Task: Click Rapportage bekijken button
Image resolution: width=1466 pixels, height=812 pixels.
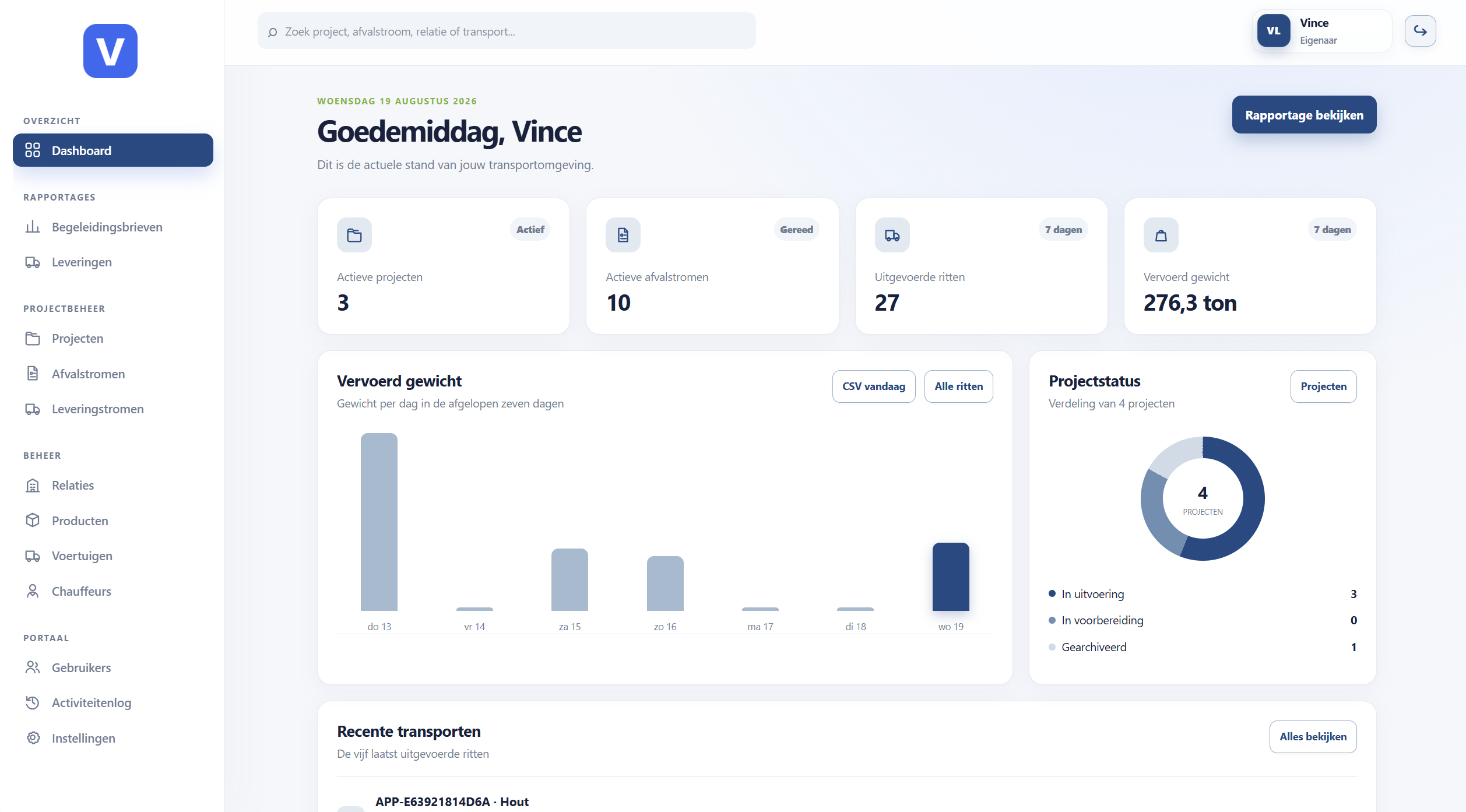Action: [1304, 115]
